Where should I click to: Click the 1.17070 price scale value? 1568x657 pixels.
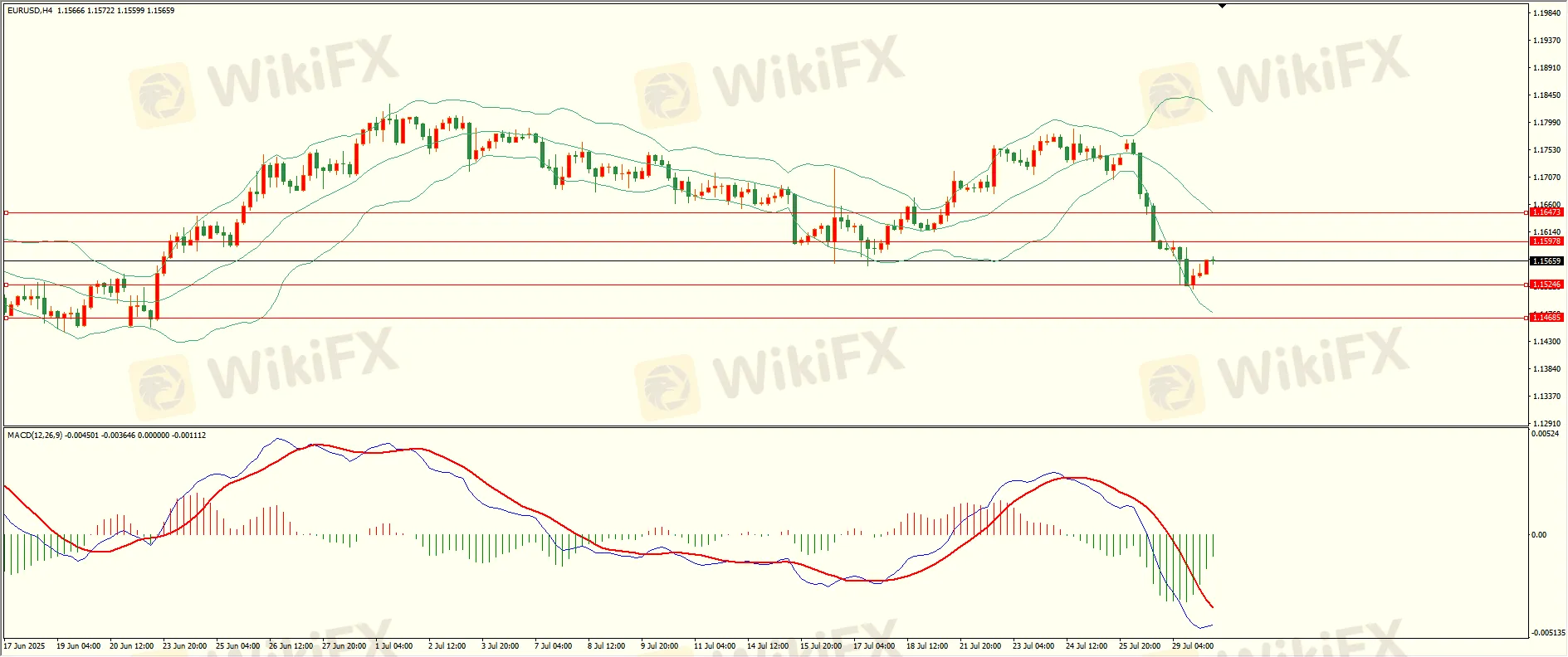(x=1546, y=178)
